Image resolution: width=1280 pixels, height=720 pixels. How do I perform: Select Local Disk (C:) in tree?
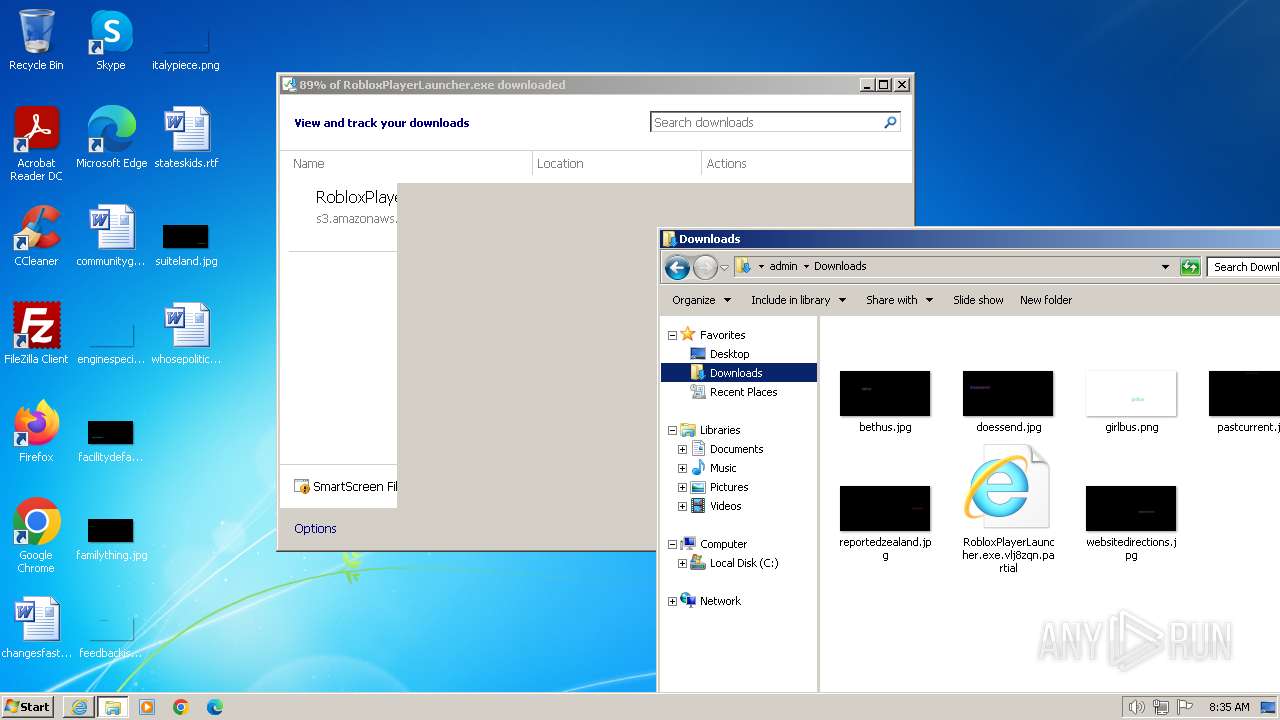click(743, 563)
